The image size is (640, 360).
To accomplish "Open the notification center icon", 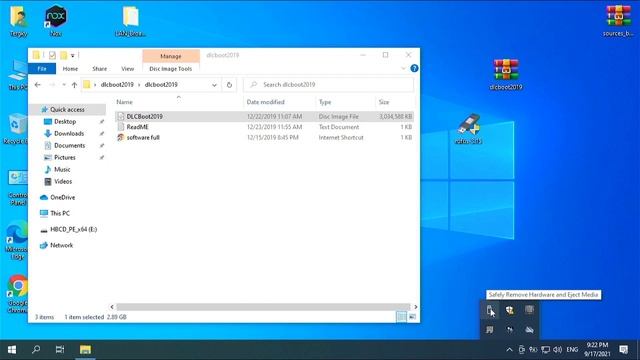I will pyautogui.click(x=623, y=350).
